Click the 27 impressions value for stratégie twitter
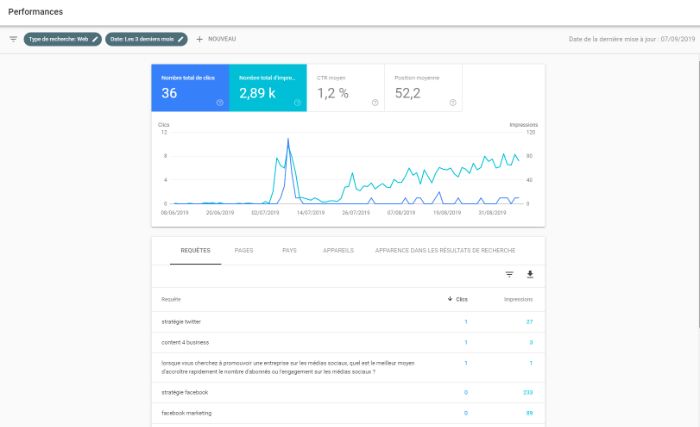Image resolution: width=700 pixels, height=427 pixels. coord(529,322)
